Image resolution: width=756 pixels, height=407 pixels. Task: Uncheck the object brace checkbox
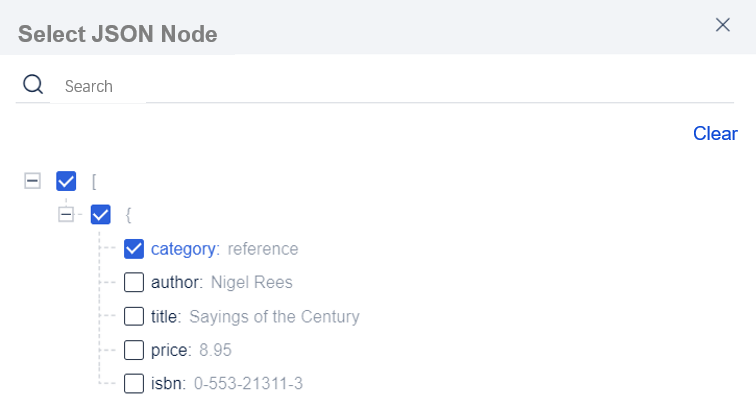(x=100, y=214)
